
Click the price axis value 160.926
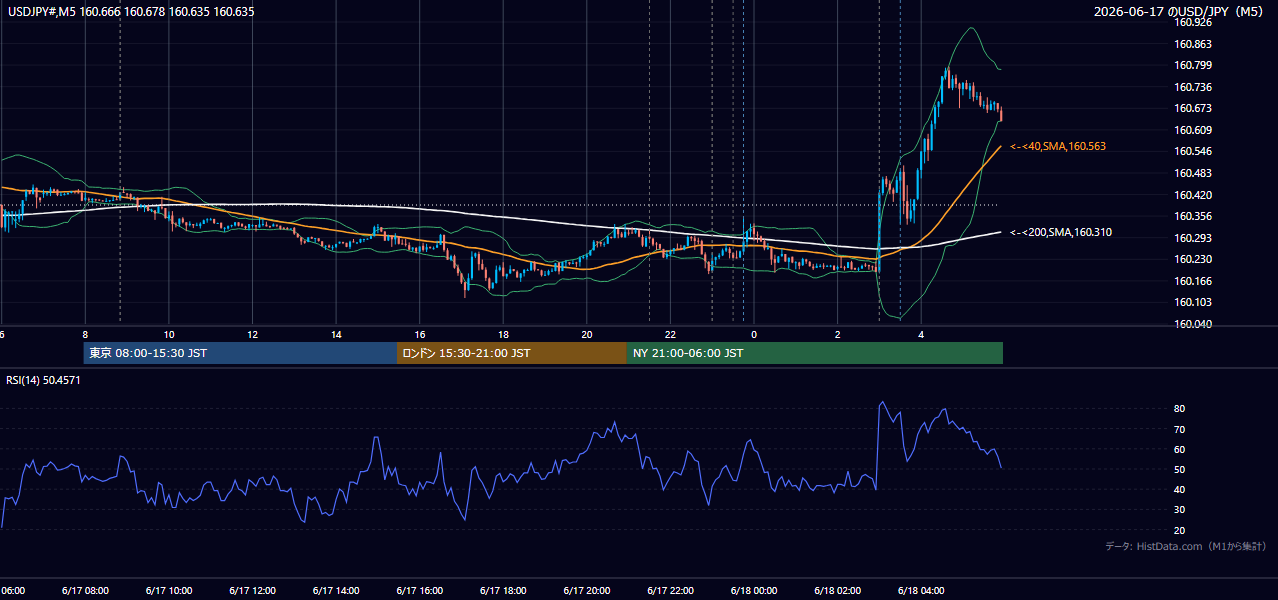1193,22
